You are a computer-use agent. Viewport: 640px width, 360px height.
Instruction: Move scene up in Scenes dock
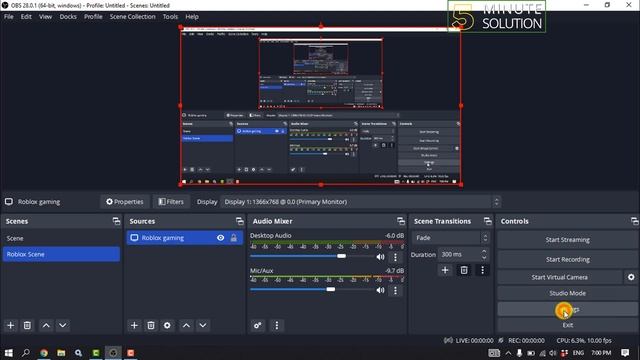(x=46, y=325)
